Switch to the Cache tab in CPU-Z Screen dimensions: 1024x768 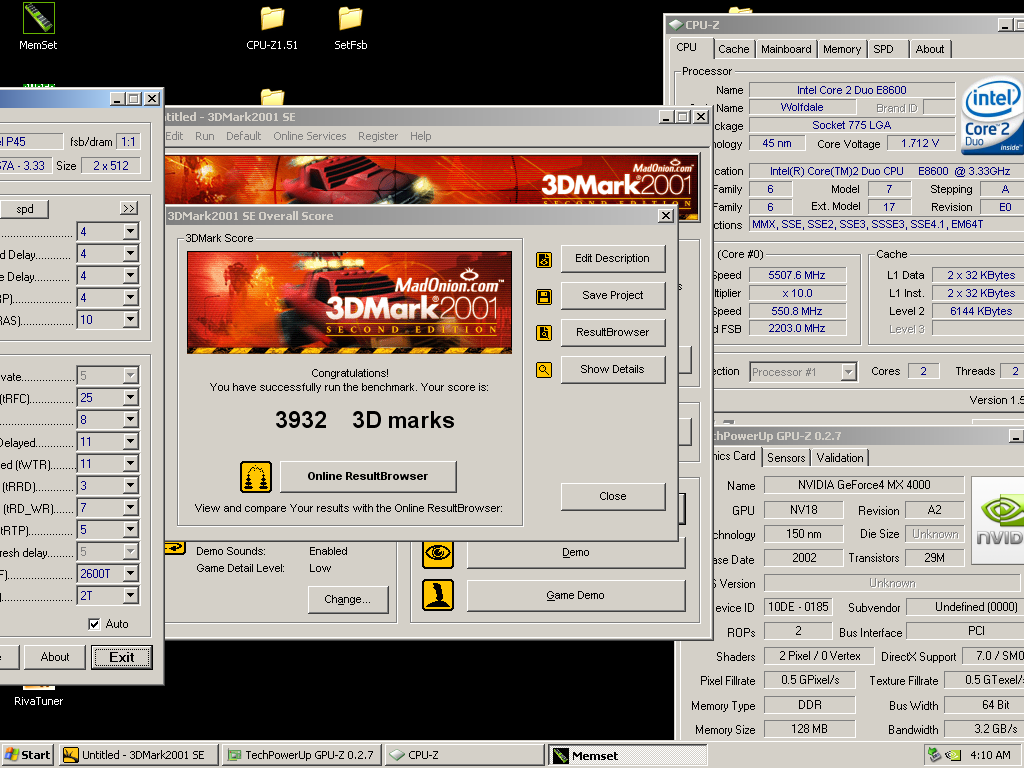coord(733,50)
